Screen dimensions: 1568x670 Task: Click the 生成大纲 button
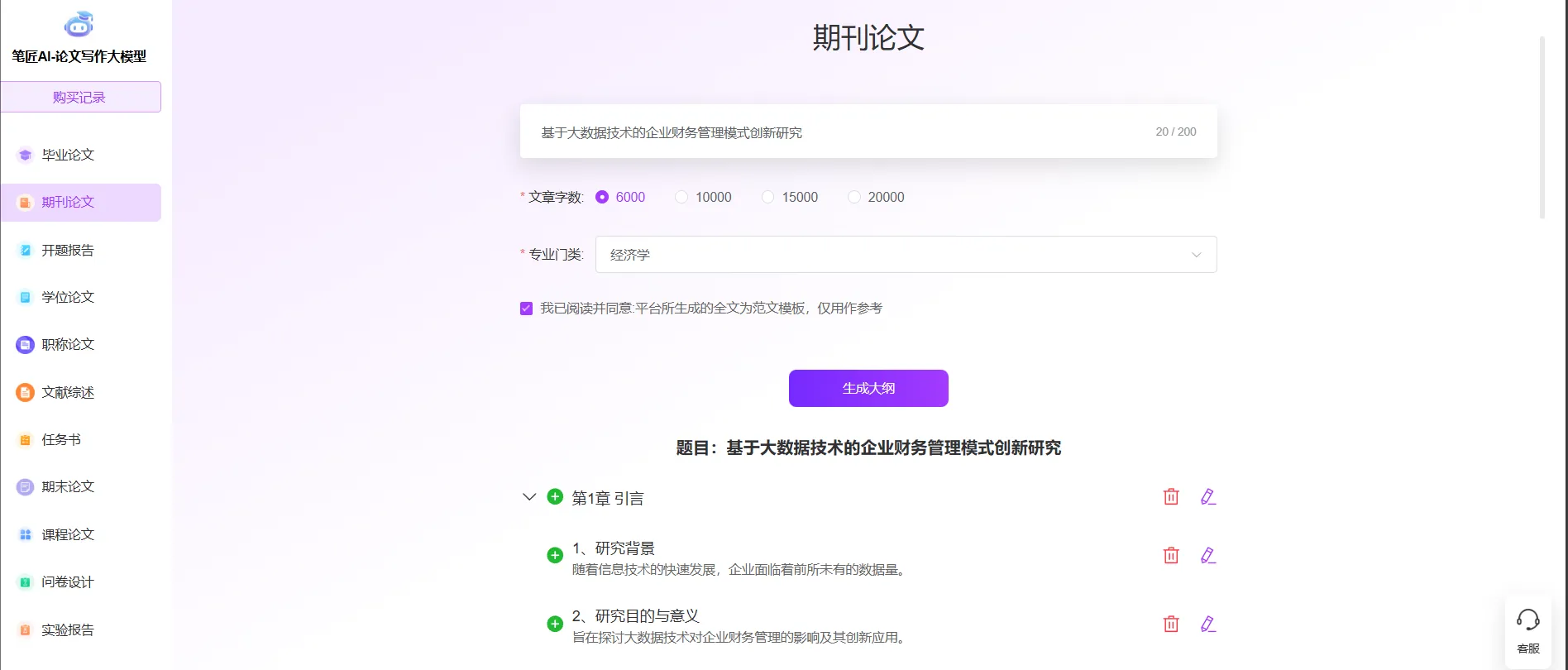(868, 388)
